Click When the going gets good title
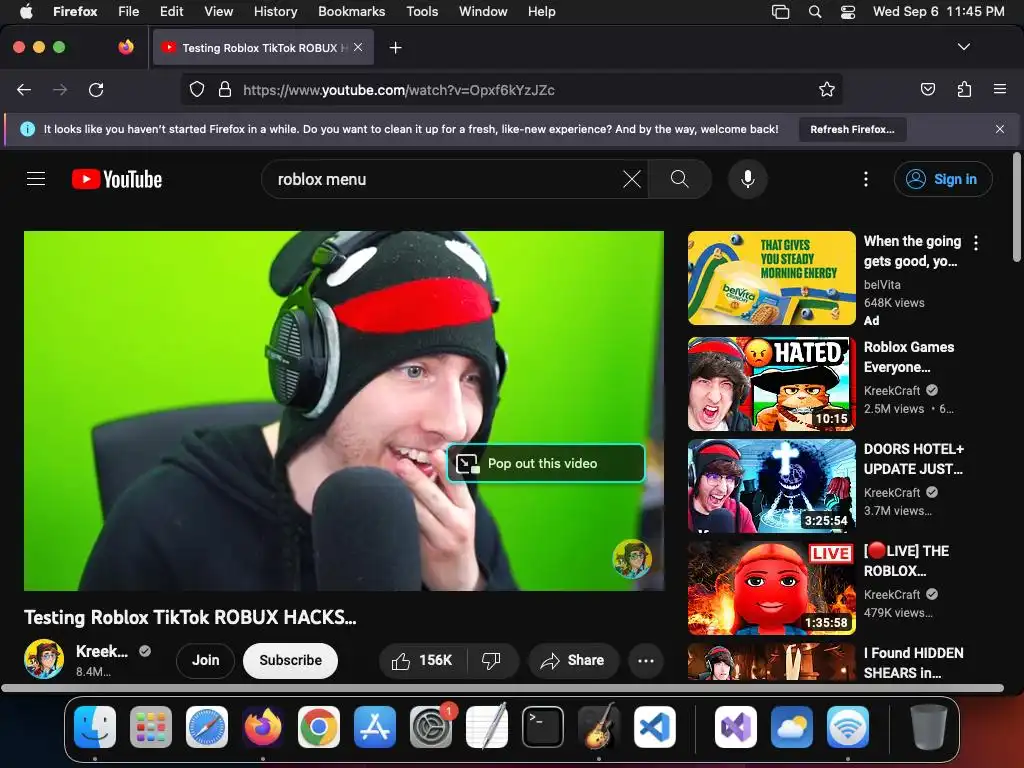 [x=912, y=251]
